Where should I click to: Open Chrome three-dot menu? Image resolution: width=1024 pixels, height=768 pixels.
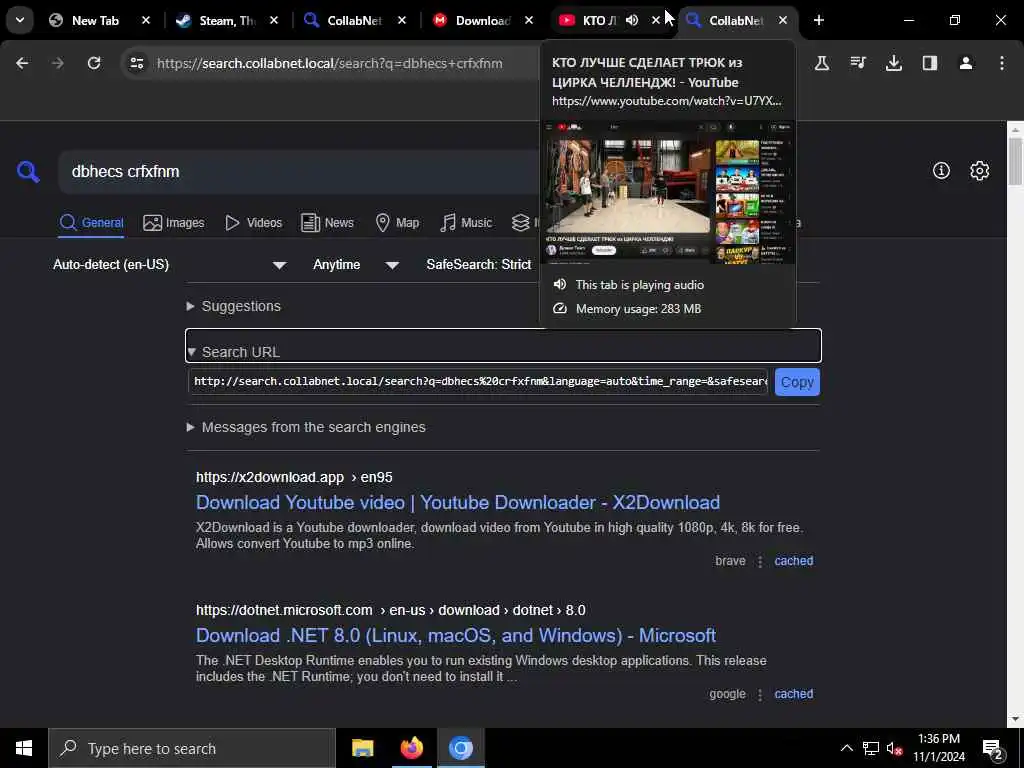tap(1001, 63)
